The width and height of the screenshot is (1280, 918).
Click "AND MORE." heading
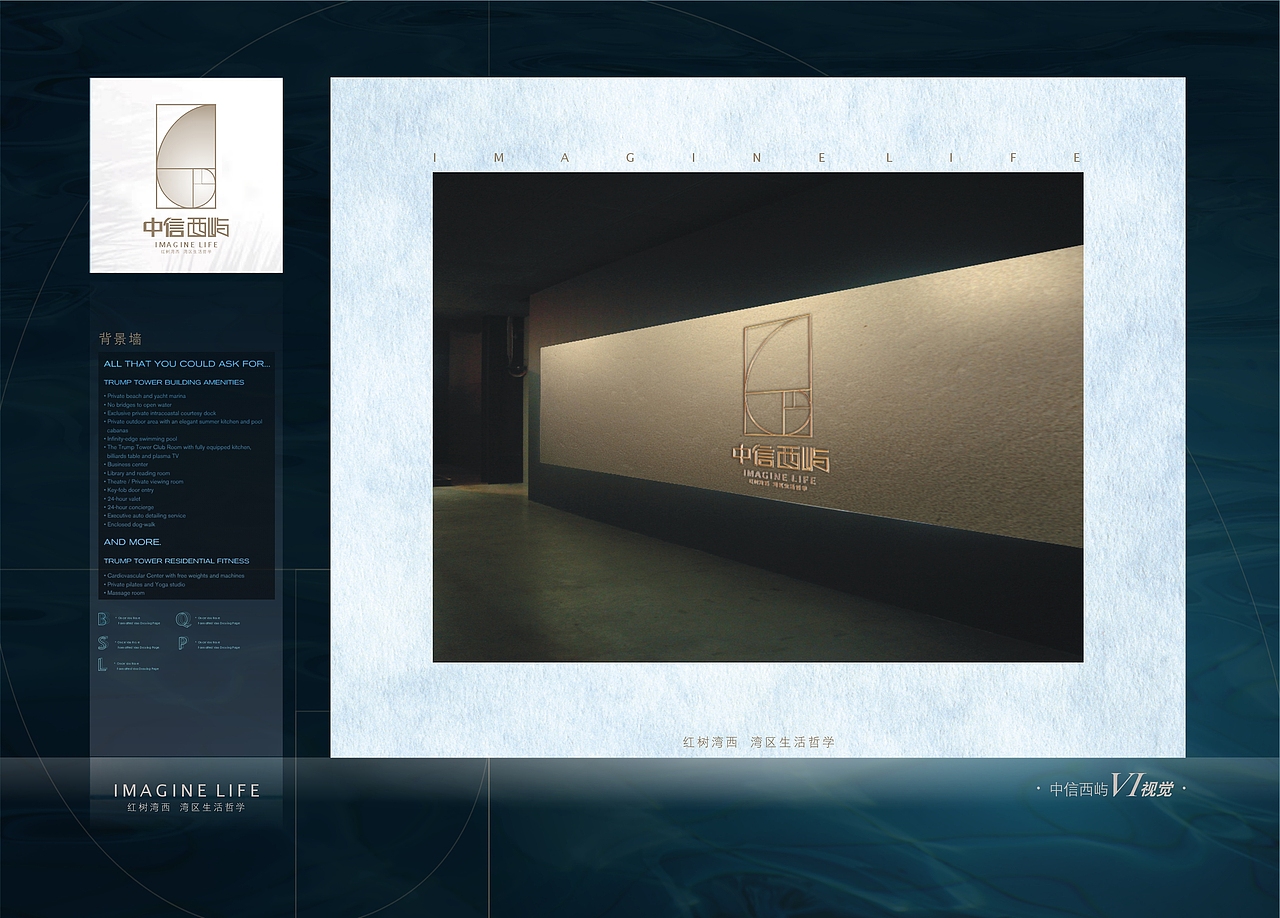(x=133, y=542)
